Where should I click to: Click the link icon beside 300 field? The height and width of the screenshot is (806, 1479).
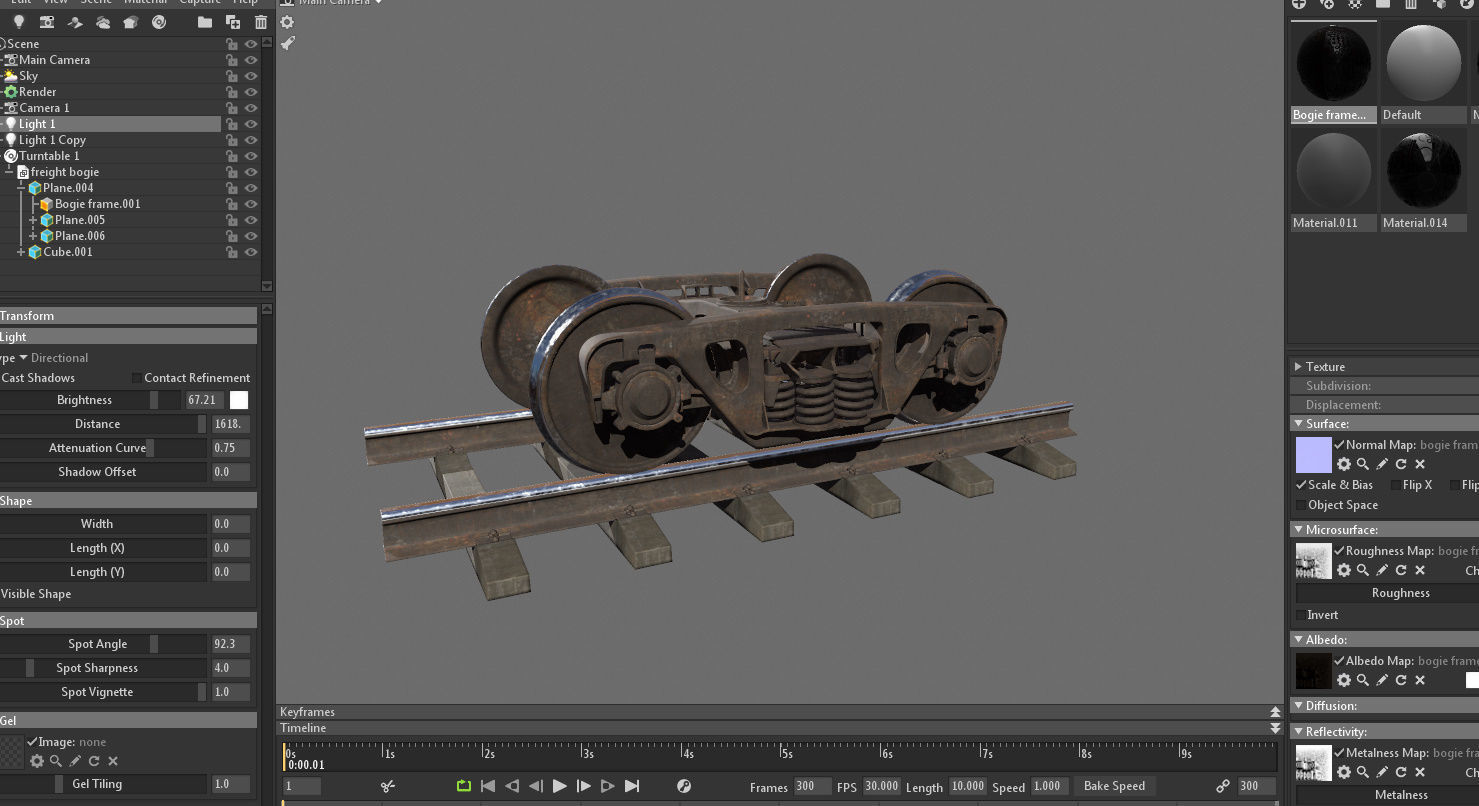[x=1223, y=786]
